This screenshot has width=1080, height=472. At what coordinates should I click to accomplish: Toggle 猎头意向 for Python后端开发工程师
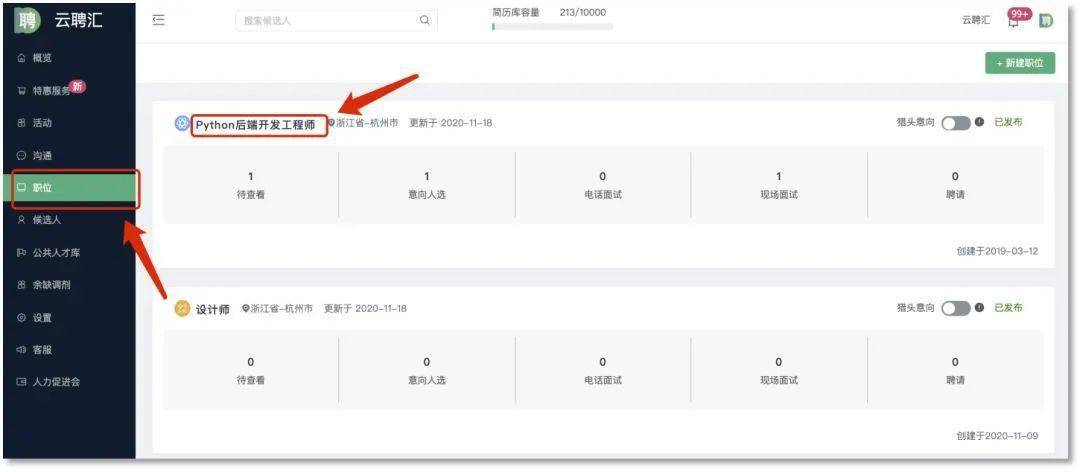955,123
